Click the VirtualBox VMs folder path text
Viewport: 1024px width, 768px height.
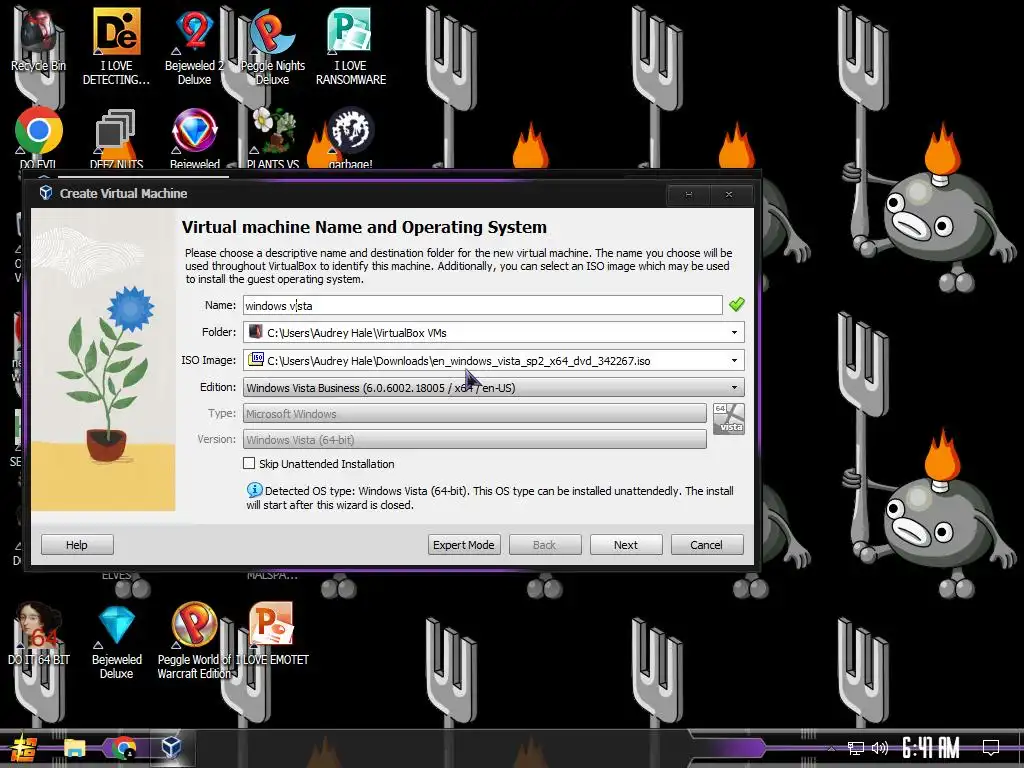point(357,333)
